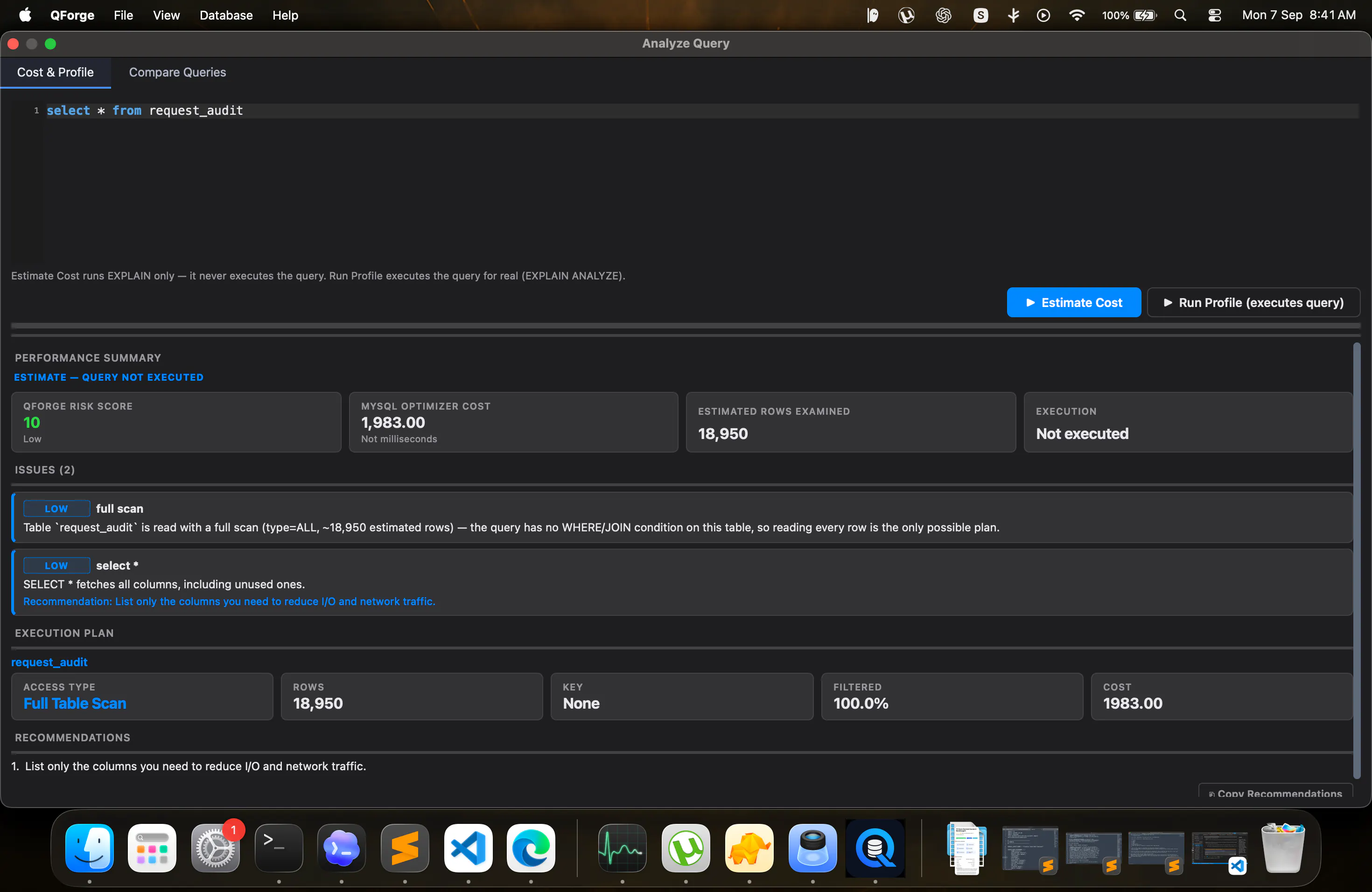Click the first numbered recommendation line
The height and width of the screenshot is (892, 1372).
click(189, 766)
